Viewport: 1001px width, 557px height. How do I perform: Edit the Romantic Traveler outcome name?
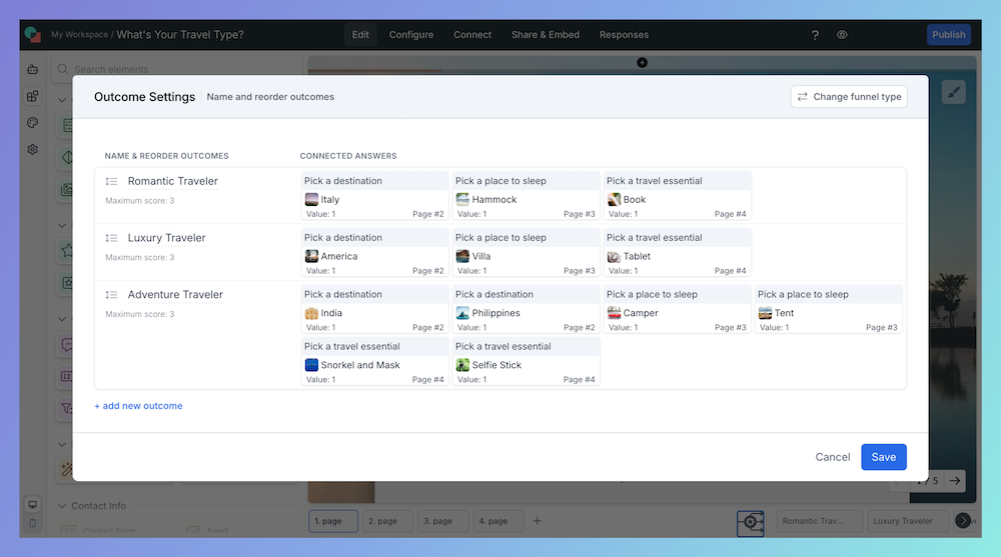(173, 182)
